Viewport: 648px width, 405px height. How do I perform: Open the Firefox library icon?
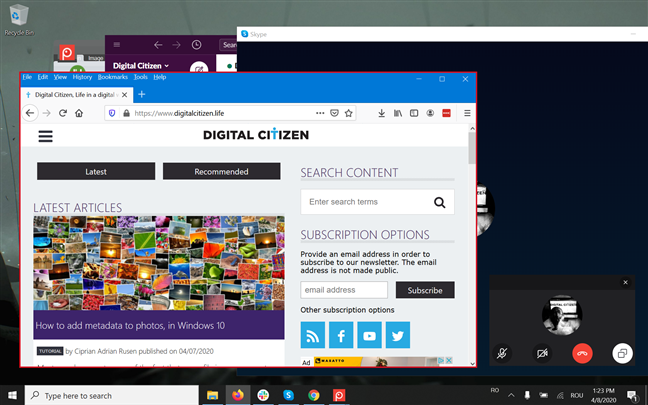click(x=398, y=113)
